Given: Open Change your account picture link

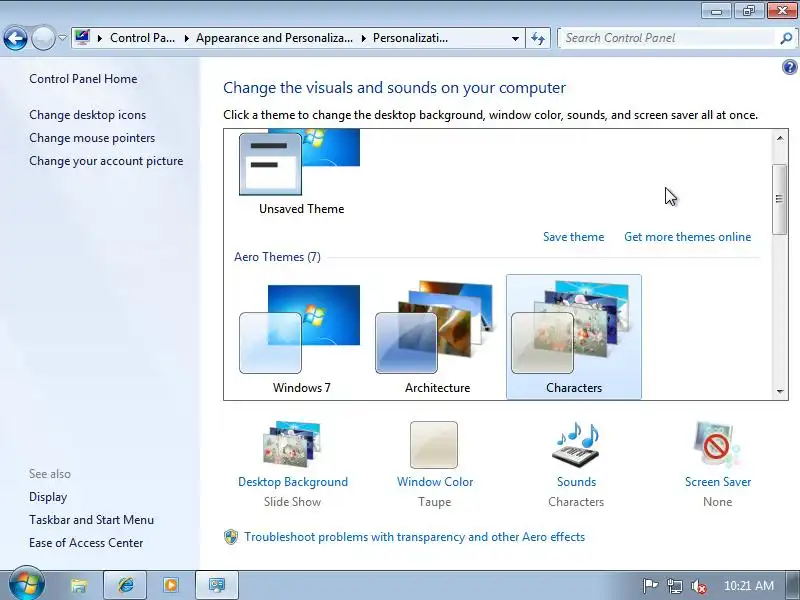Looking at the screenshot, I should (x=106, y=161).
